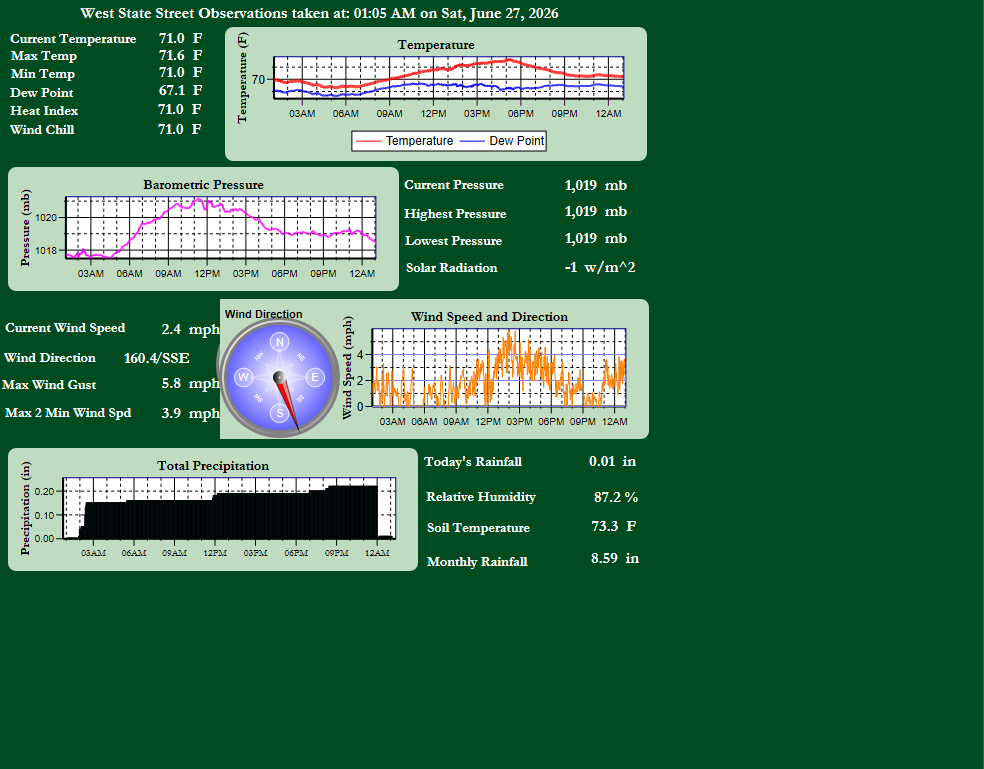Click the Wind Direction gauge title

[264, 314]
